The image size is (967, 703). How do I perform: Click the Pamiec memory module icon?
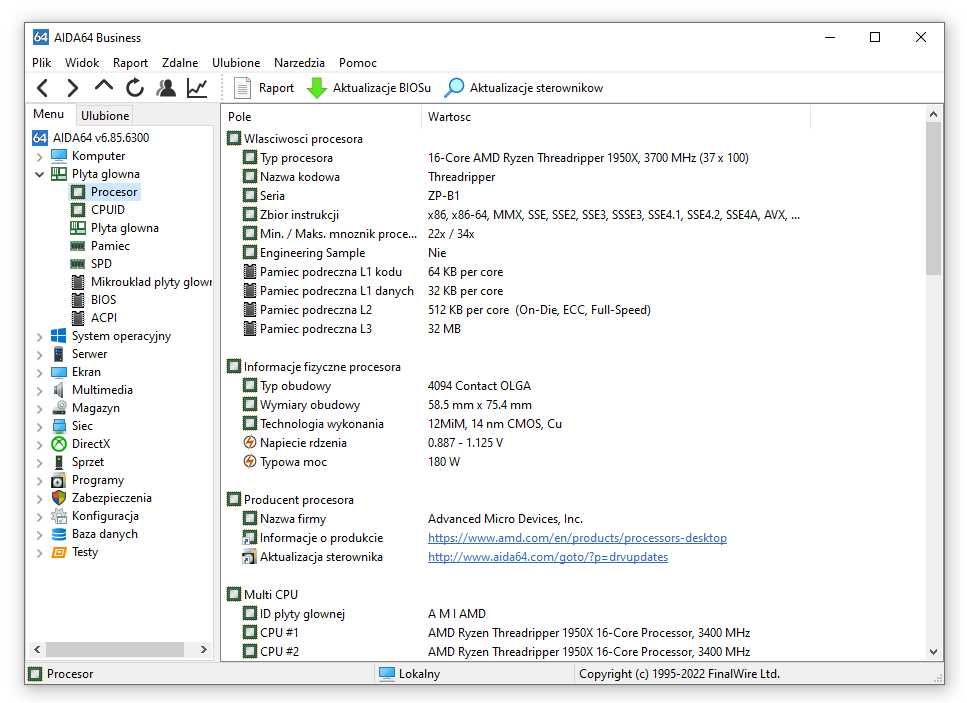click(x=78, y=246)
